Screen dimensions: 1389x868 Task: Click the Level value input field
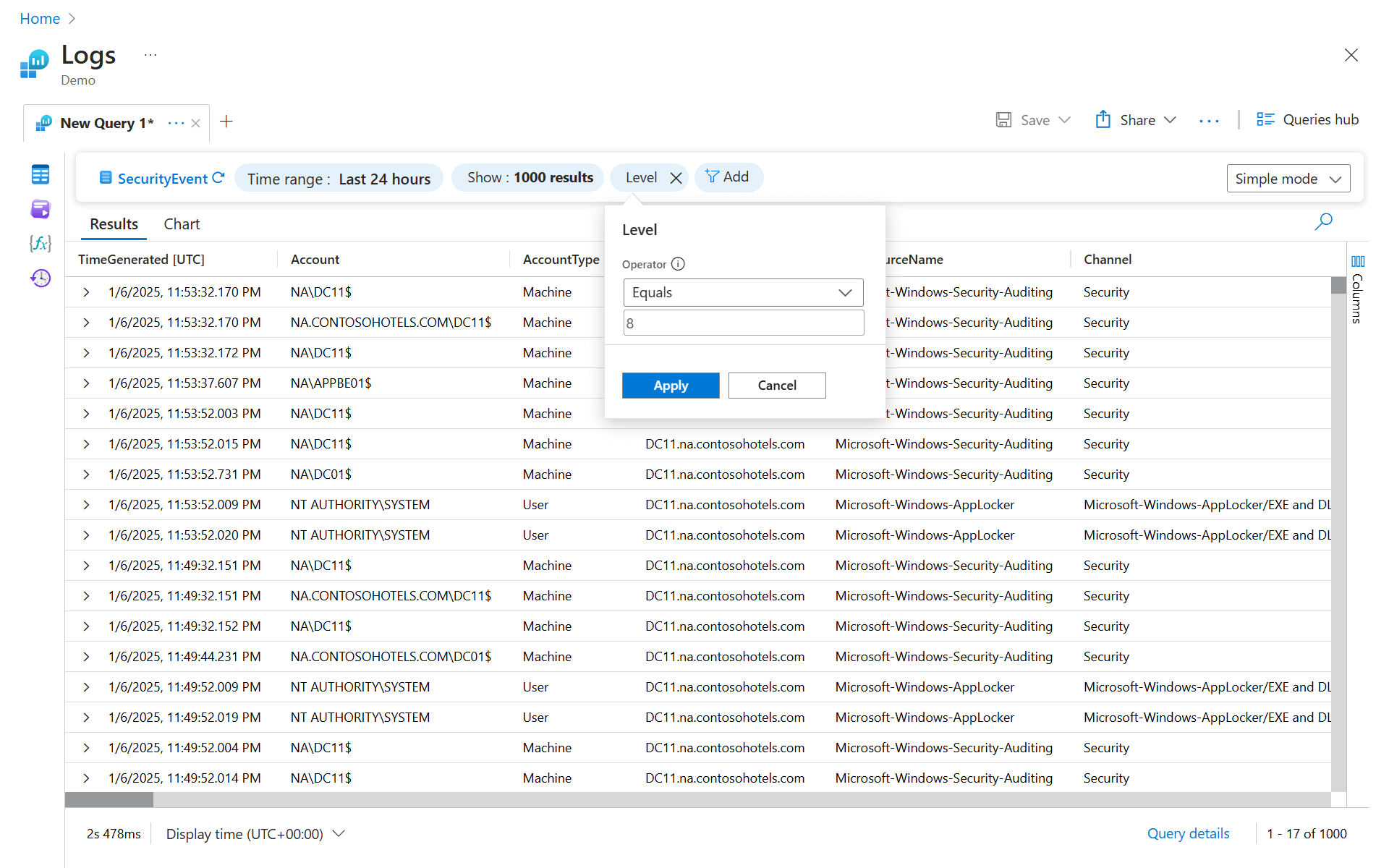(743, 323)
